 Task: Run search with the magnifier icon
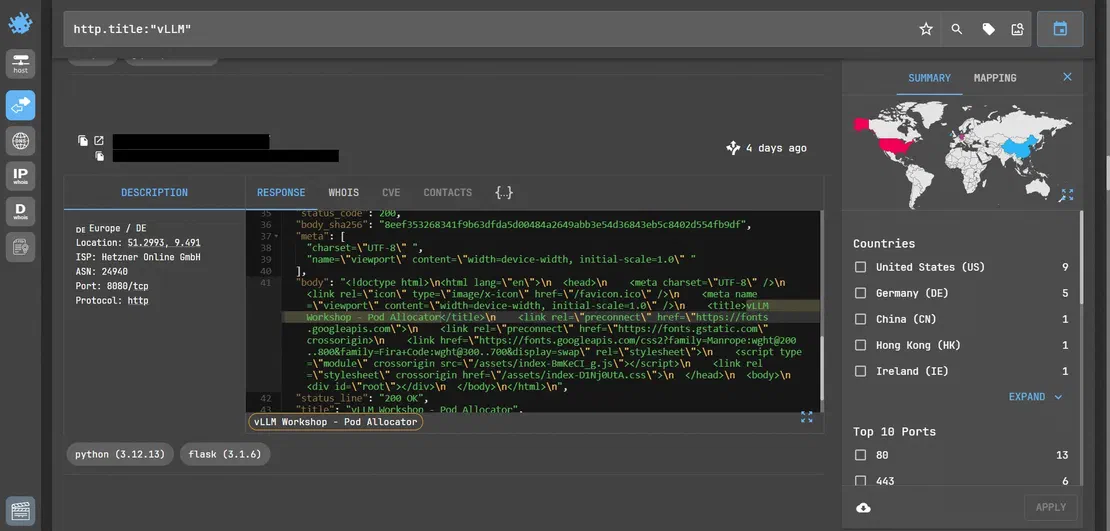[956, 29]
